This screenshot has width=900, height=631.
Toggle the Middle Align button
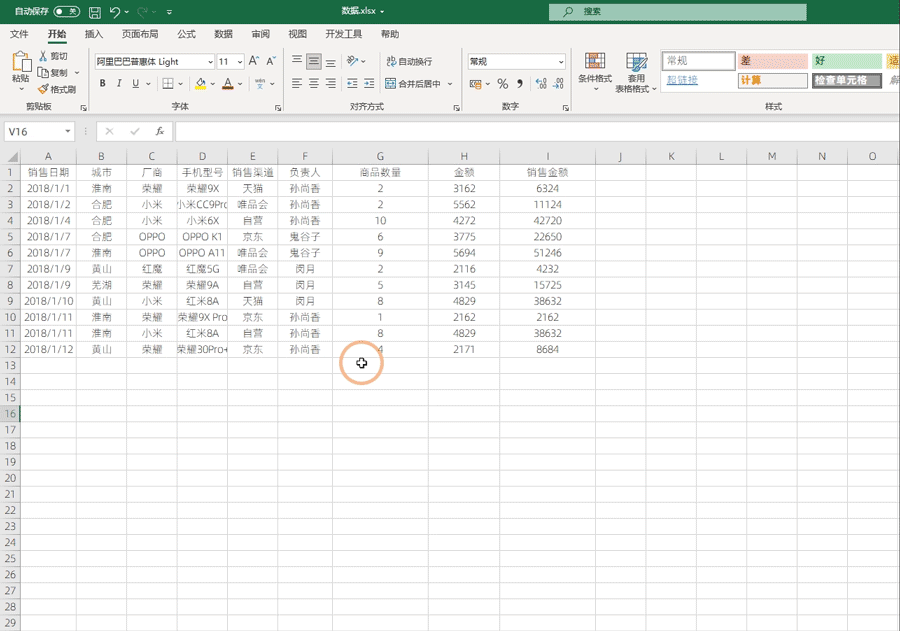[x=314, y=61]
